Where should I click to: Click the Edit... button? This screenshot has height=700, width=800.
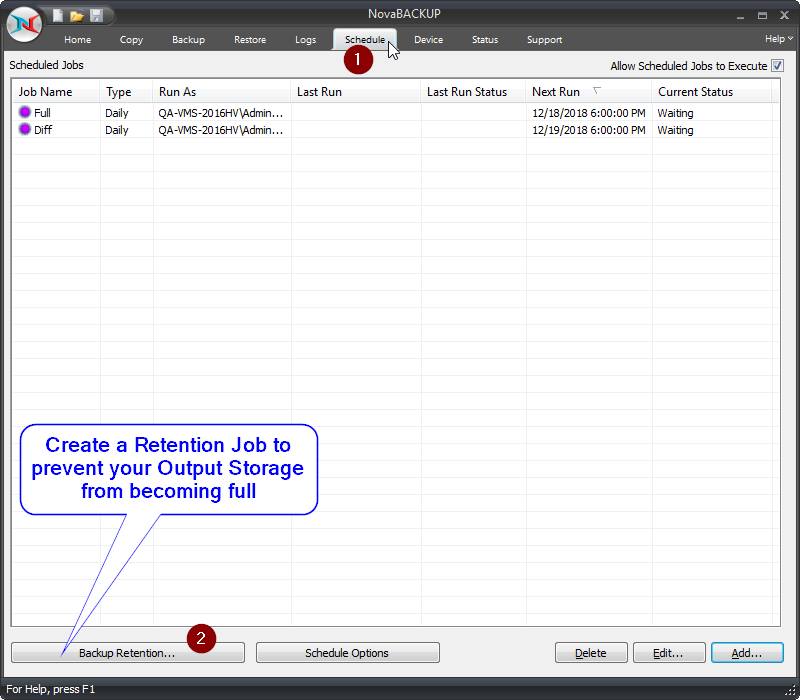point(669,653)
